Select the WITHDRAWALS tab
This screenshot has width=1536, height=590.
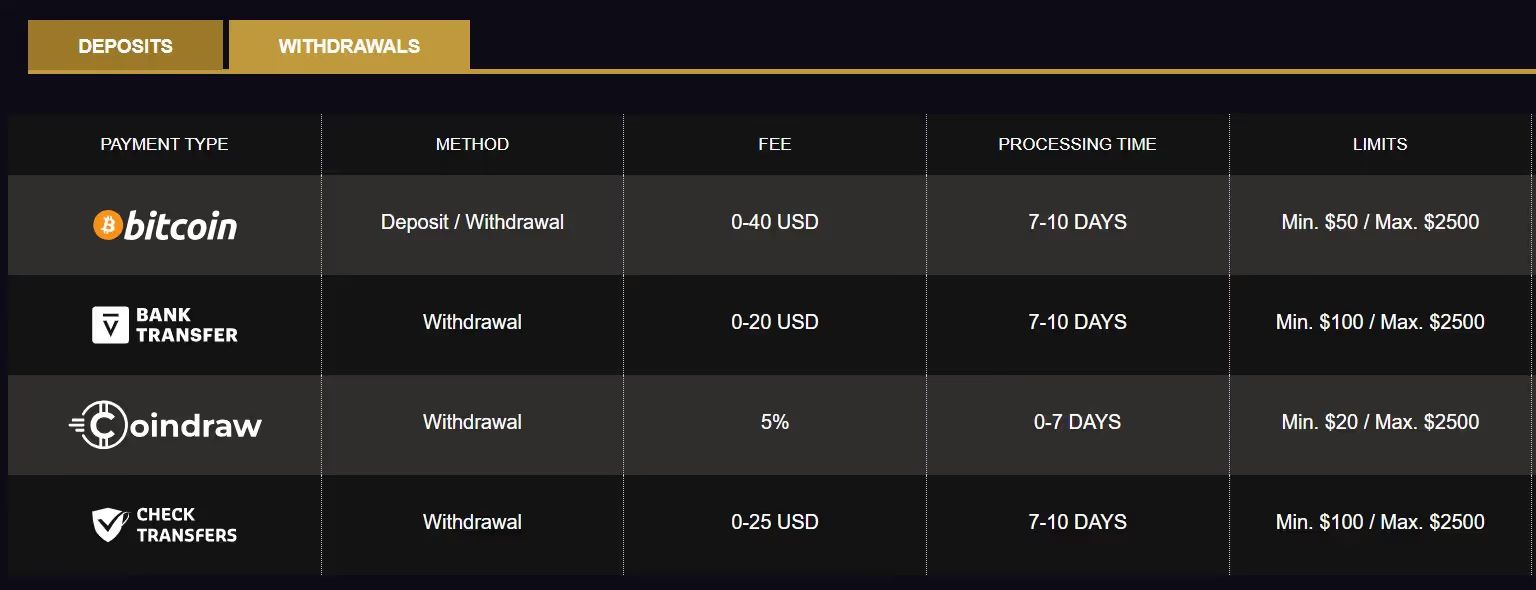tap(349, 44)
